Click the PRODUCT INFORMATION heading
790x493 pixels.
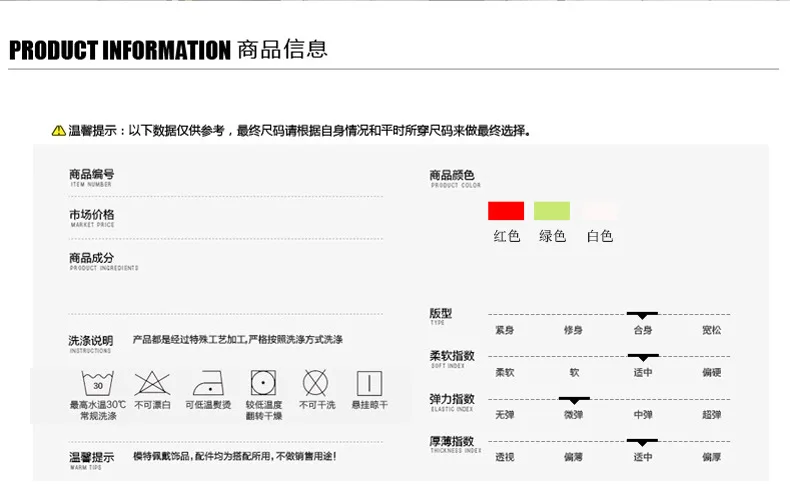pos(120,50)
